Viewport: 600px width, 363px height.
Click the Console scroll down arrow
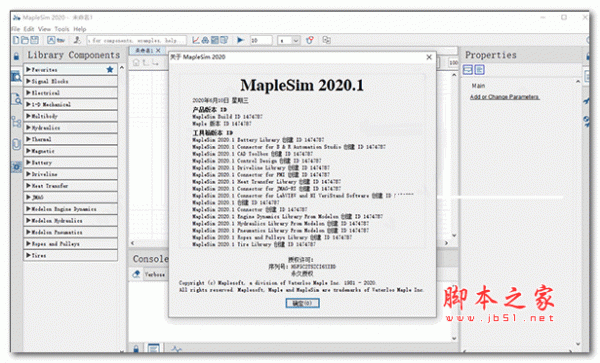tap(454, 338)
